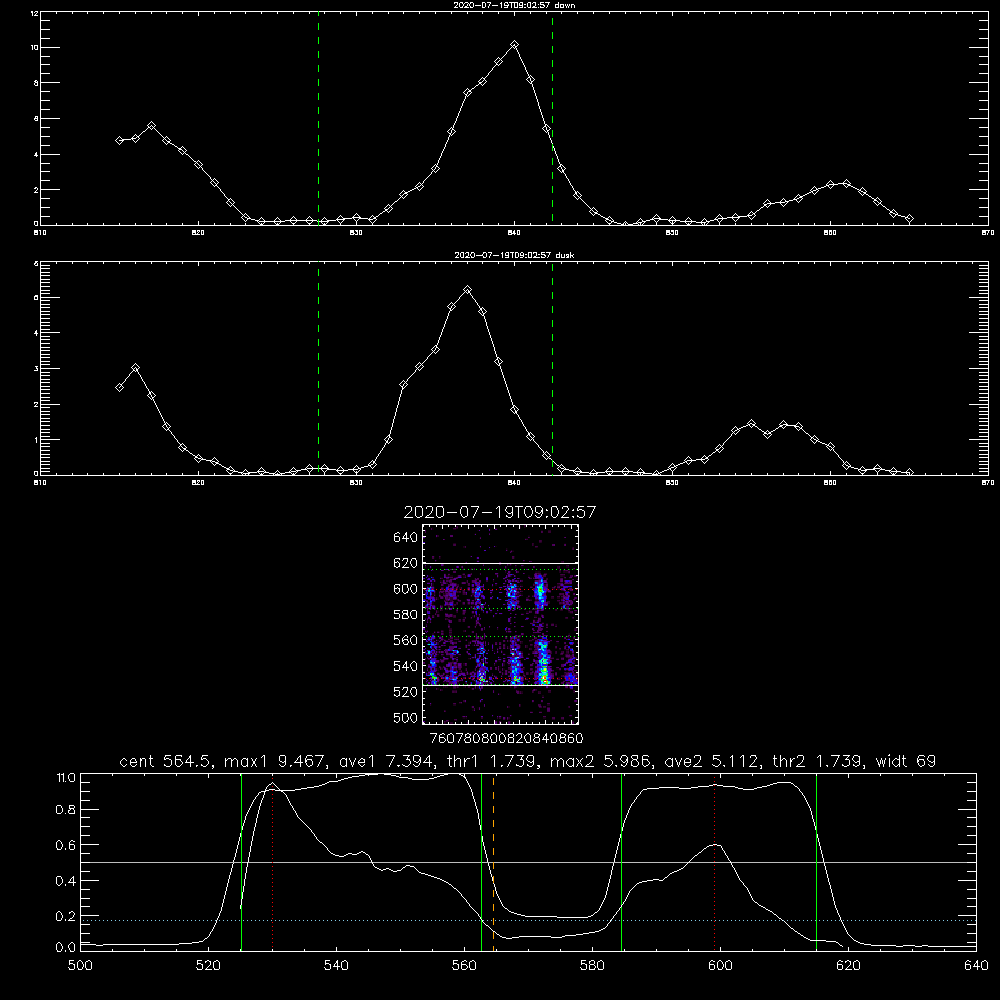Click the 540 label on image y-axis
The height and width of the screenshot is (1000, 1000).
click(x=406, y=666)
